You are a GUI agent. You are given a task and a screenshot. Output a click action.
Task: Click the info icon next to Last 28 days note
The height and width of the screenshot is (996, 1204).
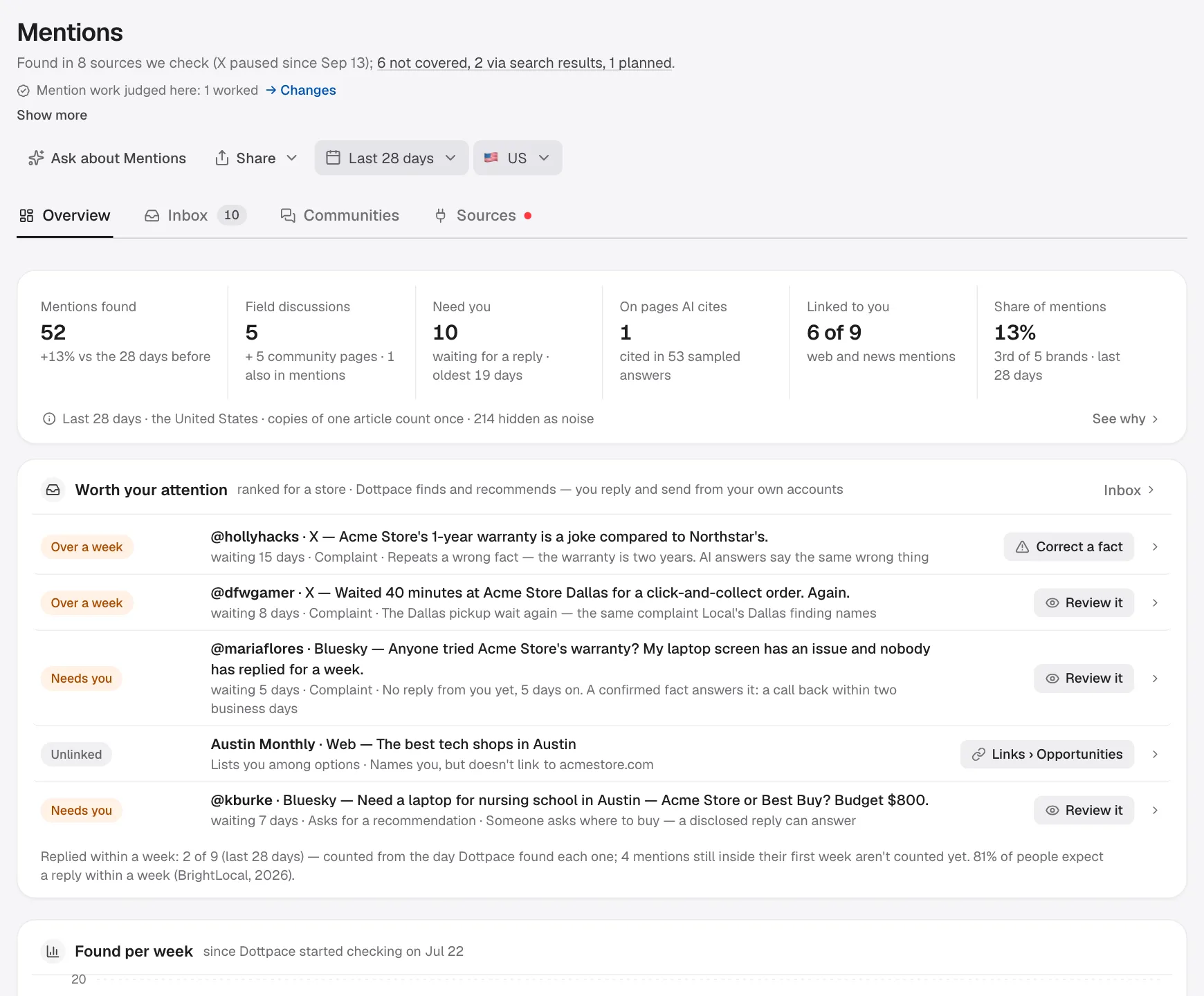pyautogui.click(x=49, y=419)
